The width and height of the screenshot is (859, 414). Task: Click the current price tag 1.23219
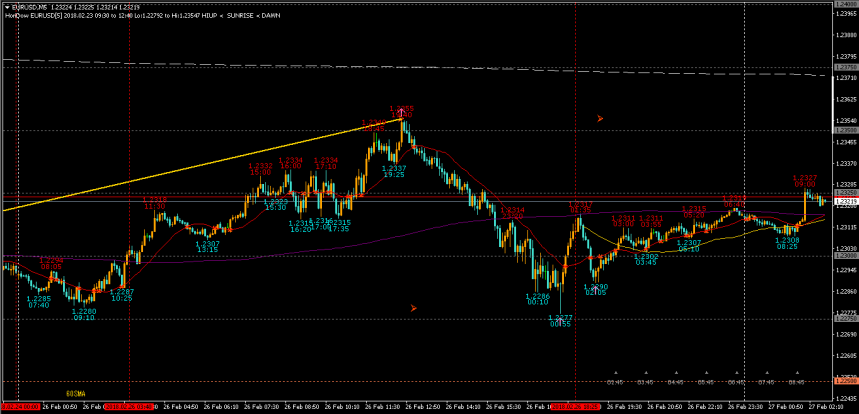pyautogui.click(x=845, y=202)
